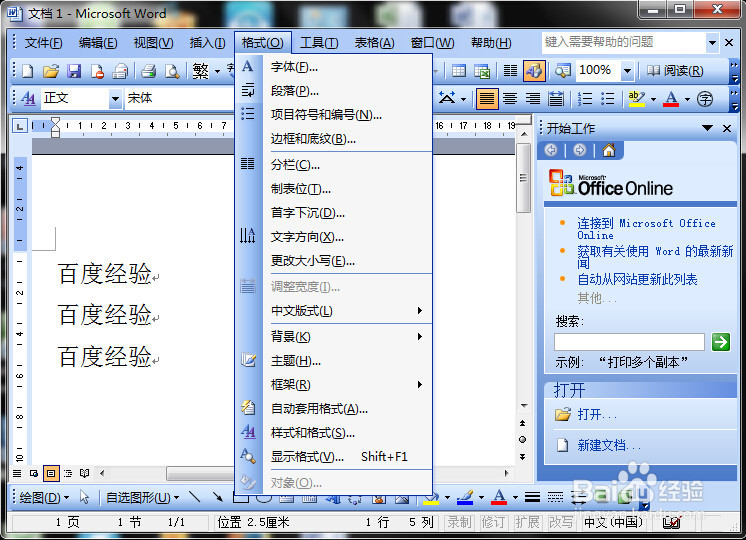Click the task pane Forward arrow
Screen dimensions: 746x540
coord(579,150)
